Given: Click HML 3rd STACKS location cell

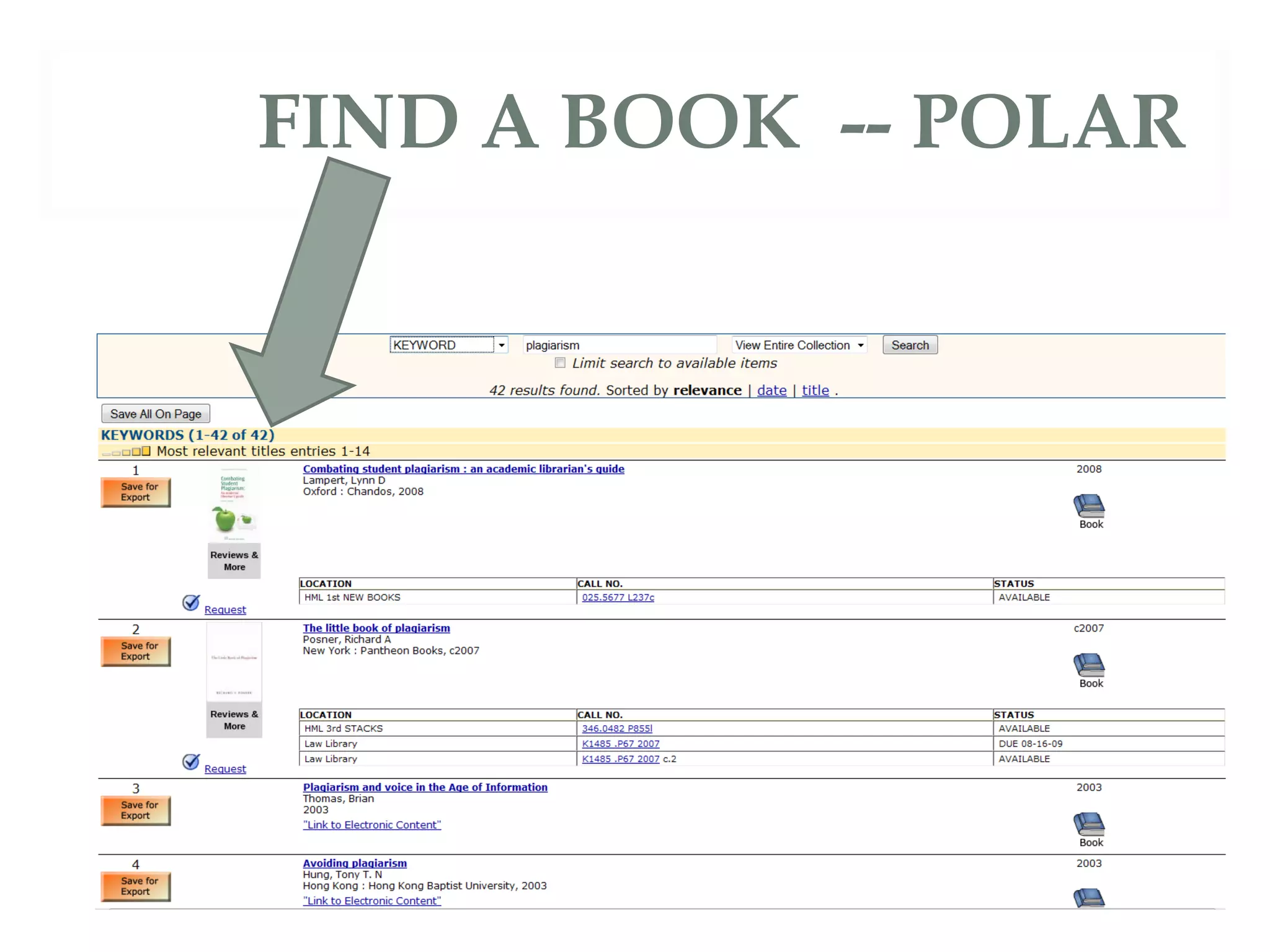Looking at the screenshot, I should pyautogui.click(x=437, y=729).
